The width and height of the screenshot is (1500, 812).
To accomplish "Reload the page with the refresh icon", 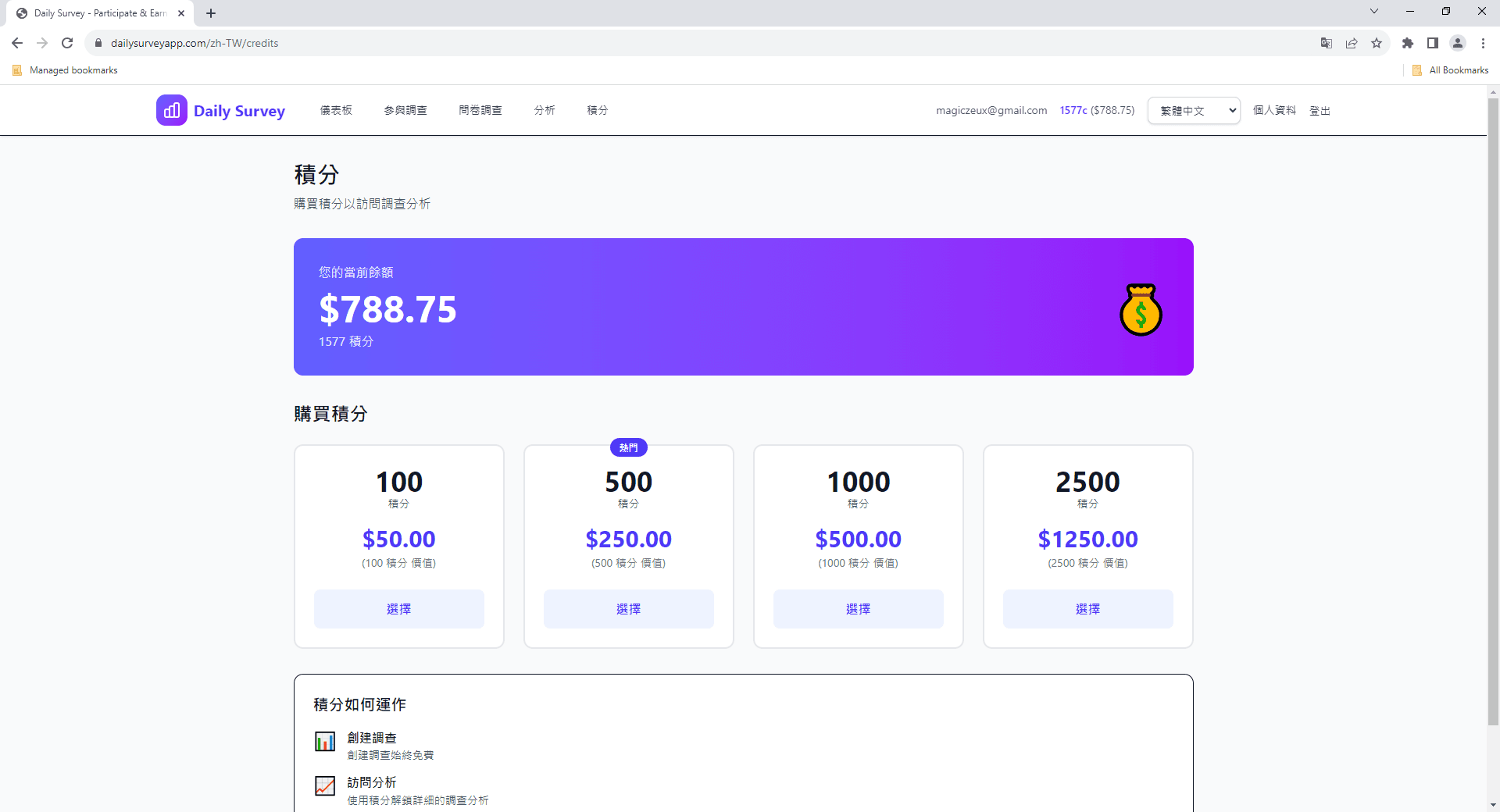I will pos(67,43).
